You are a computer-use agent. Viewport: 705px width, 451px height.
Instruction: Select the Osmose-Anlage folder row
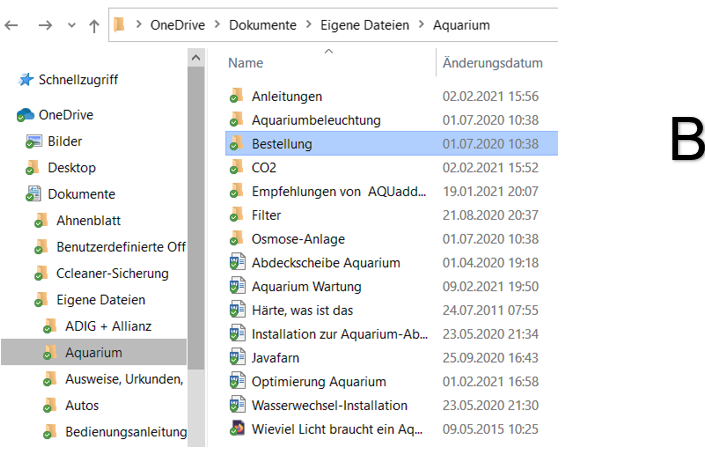click(391, 239)
